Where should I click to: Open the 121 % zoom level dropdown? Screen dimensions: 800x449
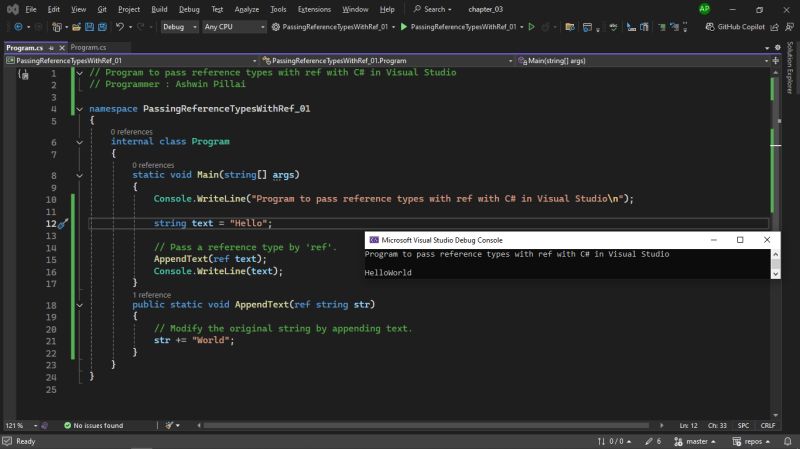[x=21, y=425]
